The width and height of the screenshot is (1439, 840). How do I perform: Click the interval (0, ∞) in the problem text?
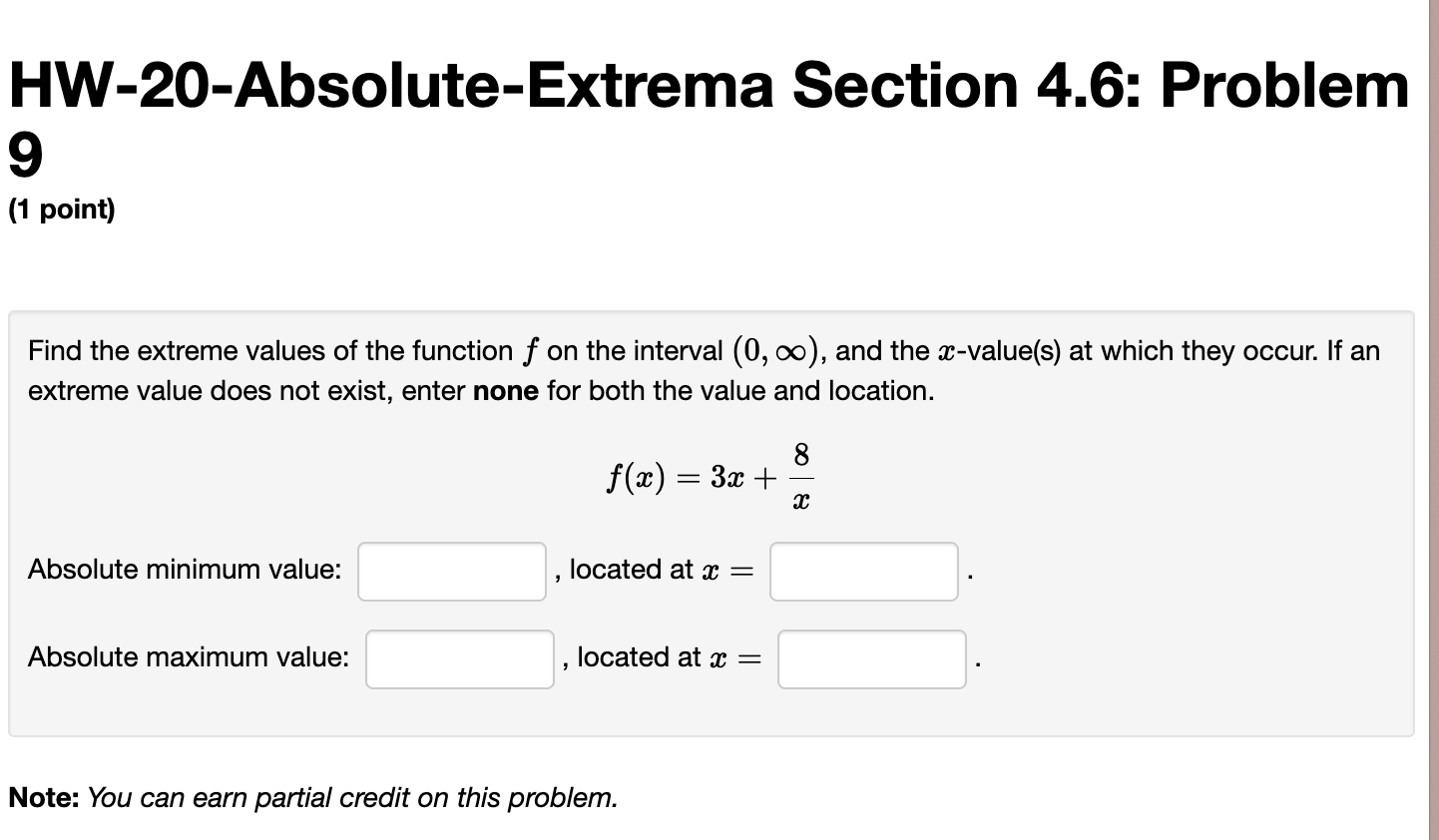773,350
